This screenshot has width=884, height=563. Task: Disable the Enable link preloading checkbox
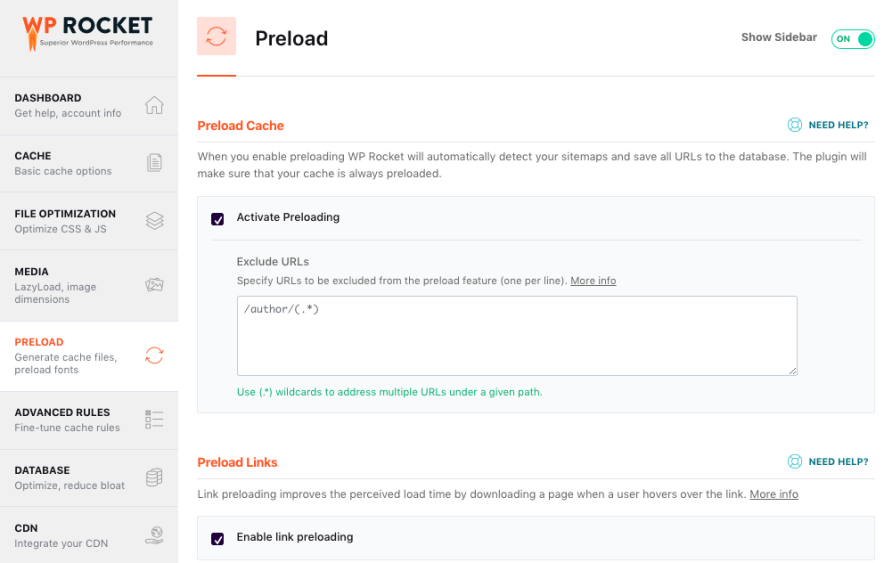(x=217, y=539)
